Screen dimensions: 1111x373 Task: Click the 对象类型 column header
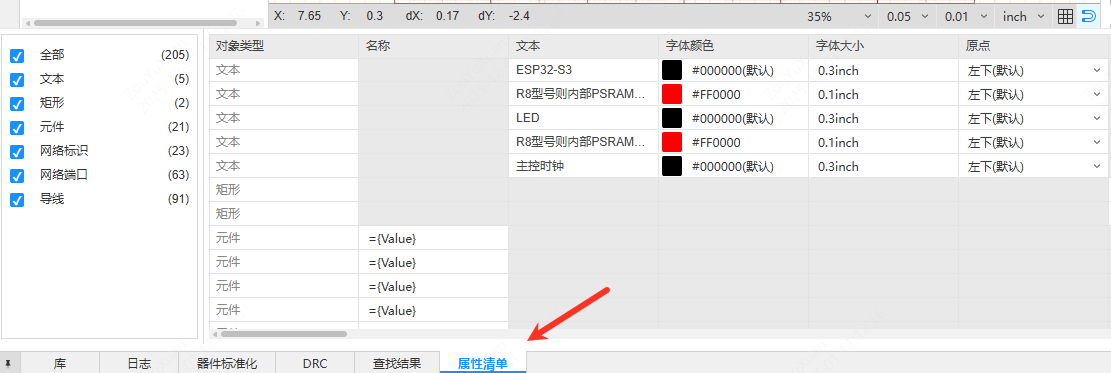283,46
